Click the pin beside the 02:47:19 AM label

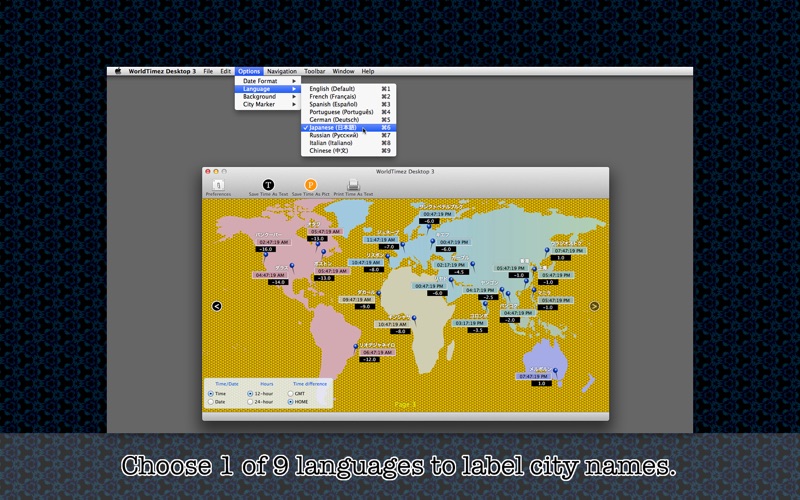coord(265,256)
